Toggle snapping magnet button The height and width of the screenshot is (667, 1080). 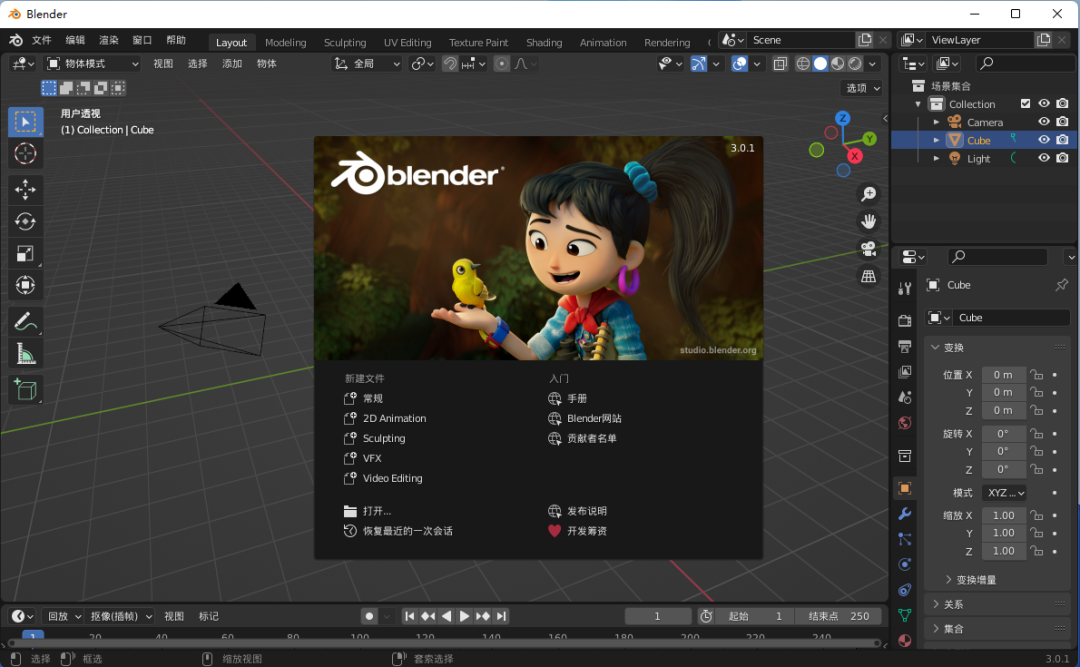[x=450, y=63]
